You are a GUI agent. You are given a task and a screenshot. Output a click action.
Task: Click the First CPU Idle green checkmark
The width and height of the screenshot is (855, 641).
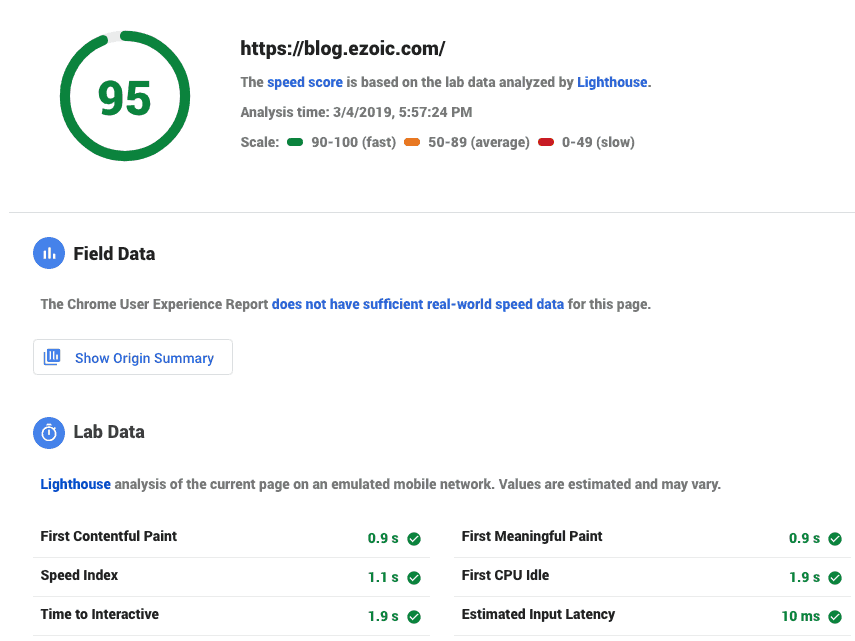point(835,577)
